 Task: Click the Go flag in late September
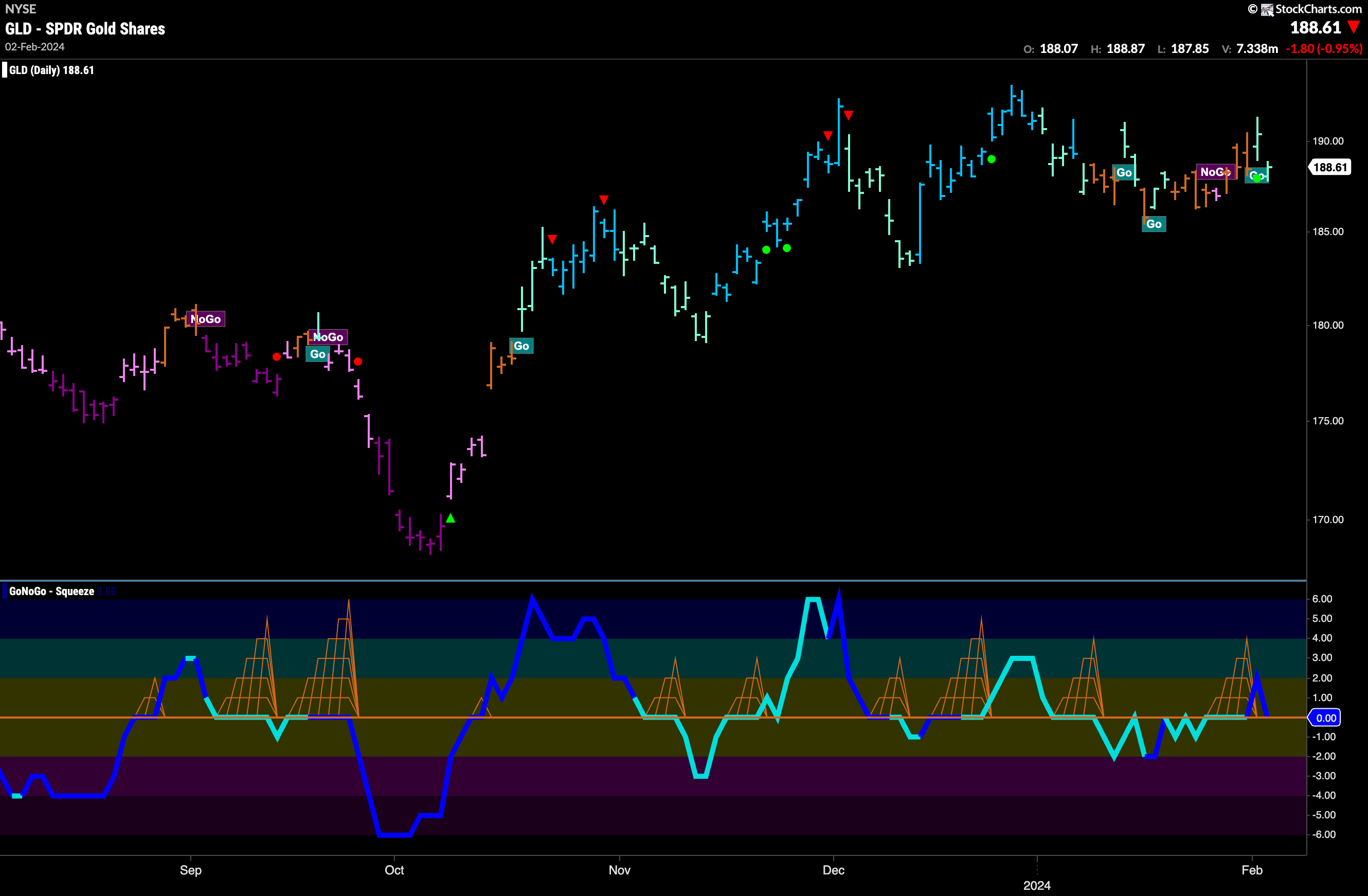(318, 354)
